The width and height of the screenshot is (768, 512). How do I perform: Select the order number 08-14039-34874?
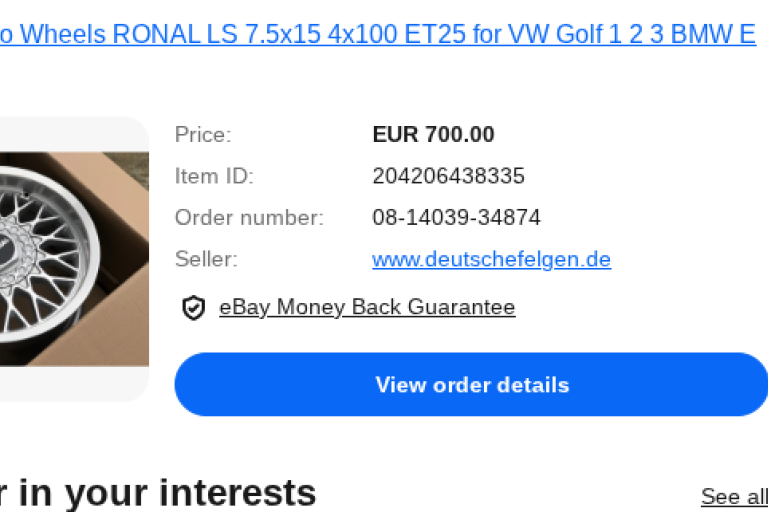[x=456, y=218]
